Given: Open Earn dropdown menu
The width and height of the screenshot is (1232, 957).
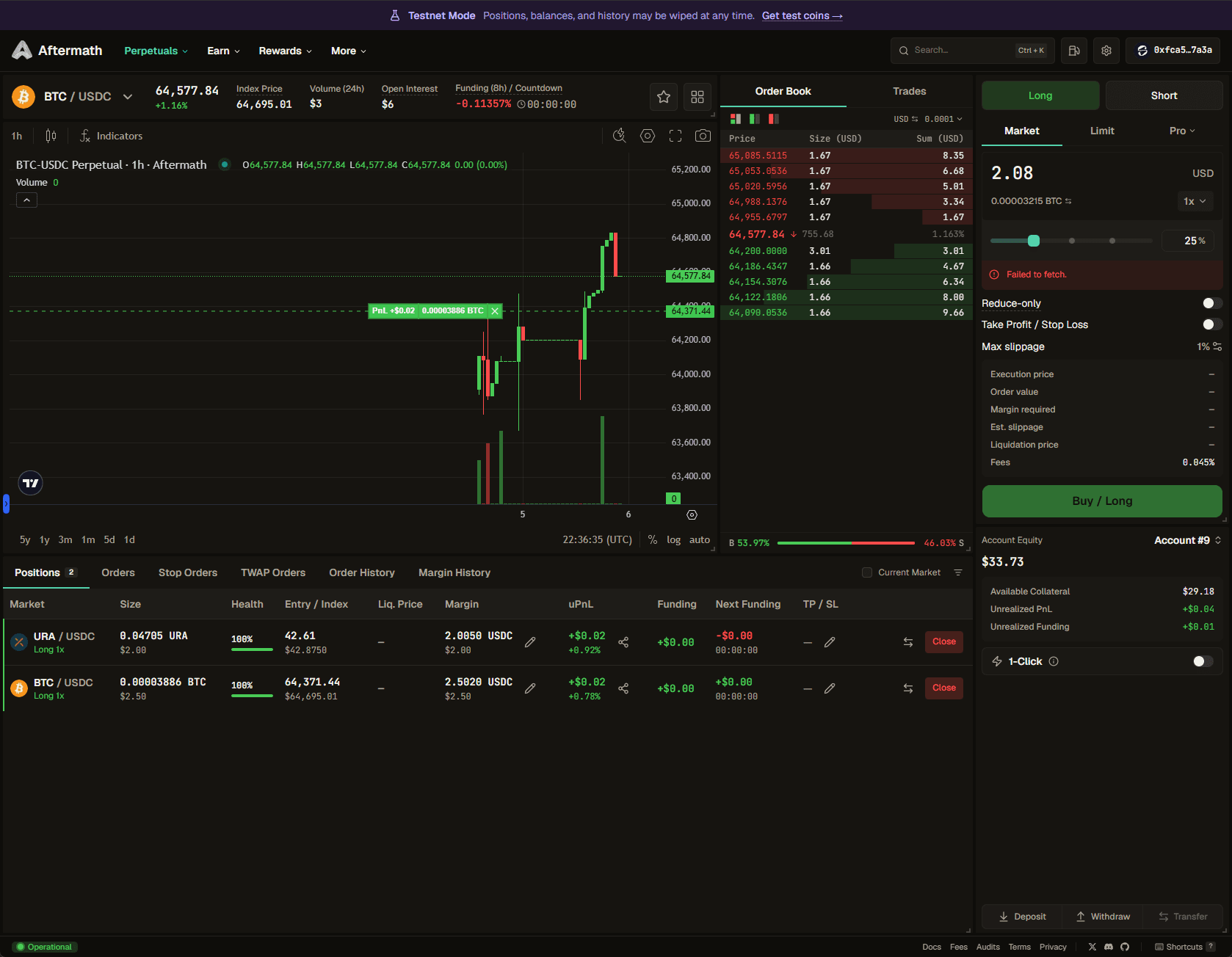Looking at the screenshot, I should click(x=223, y=51).
